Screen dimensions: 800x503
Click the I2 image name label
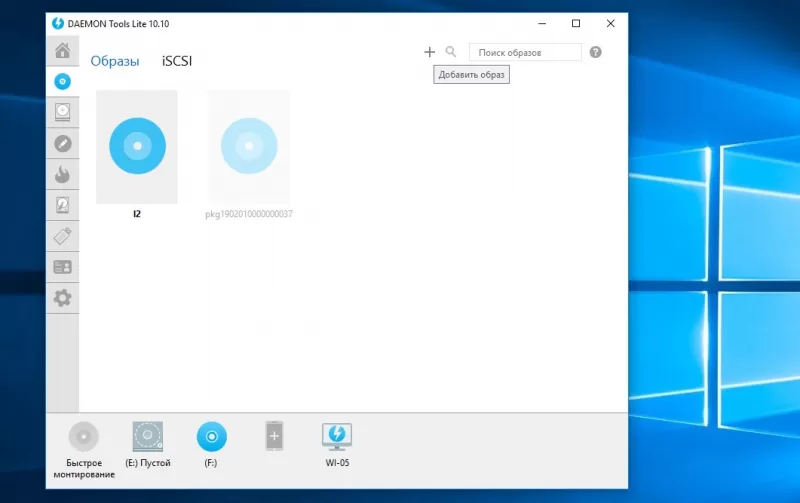coord(137,214)
